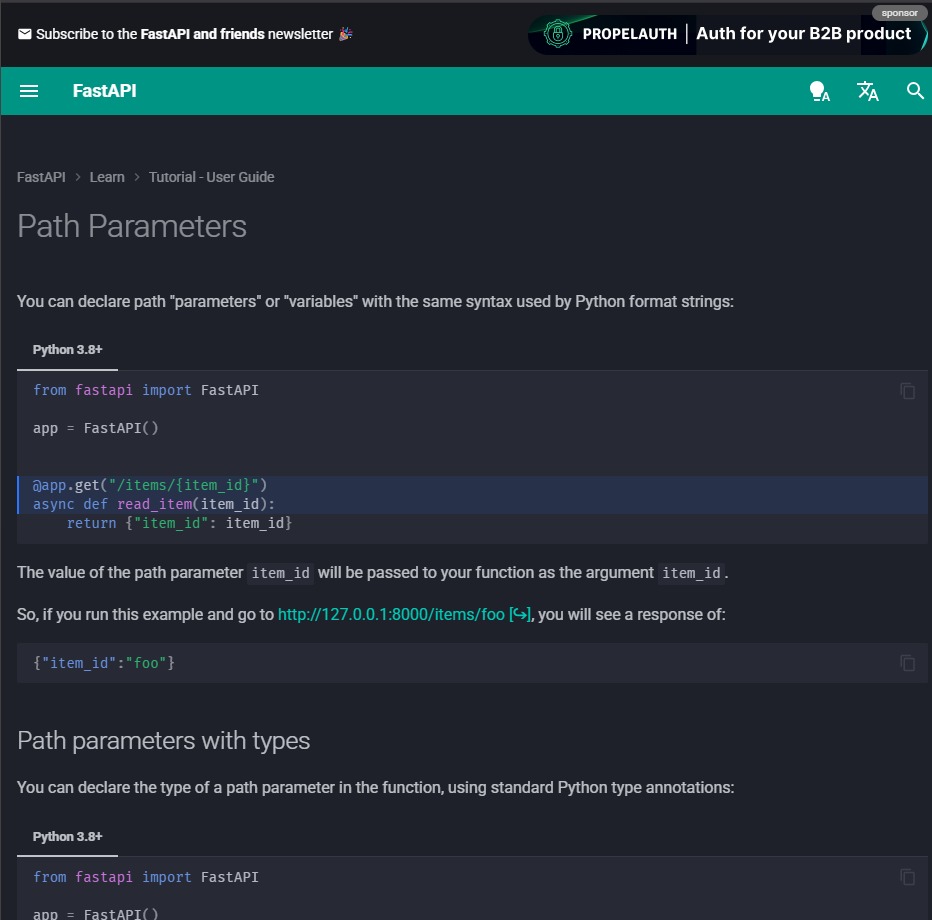Click the sponsor label on the banner
The height and width of the screenshot is (920, 932).
coord(898,13)
